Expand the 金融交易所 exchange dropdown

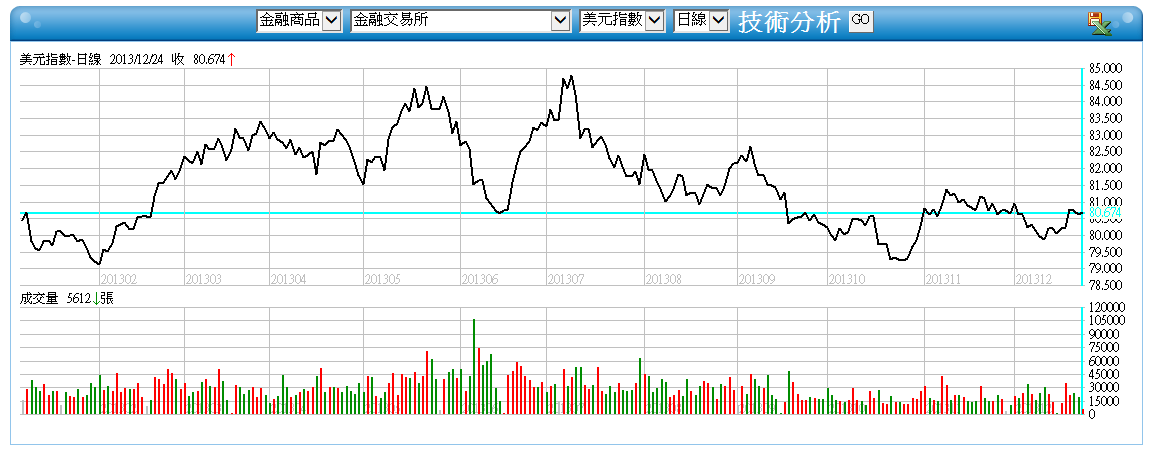click(461, 21)
